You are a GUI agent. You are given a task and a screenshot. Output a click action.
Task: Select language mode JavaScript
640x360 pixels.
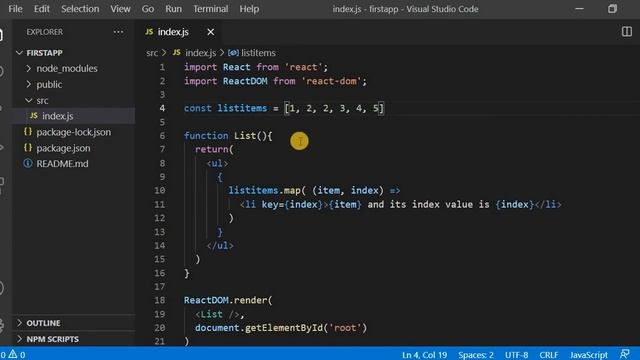(x=589, y=355)
